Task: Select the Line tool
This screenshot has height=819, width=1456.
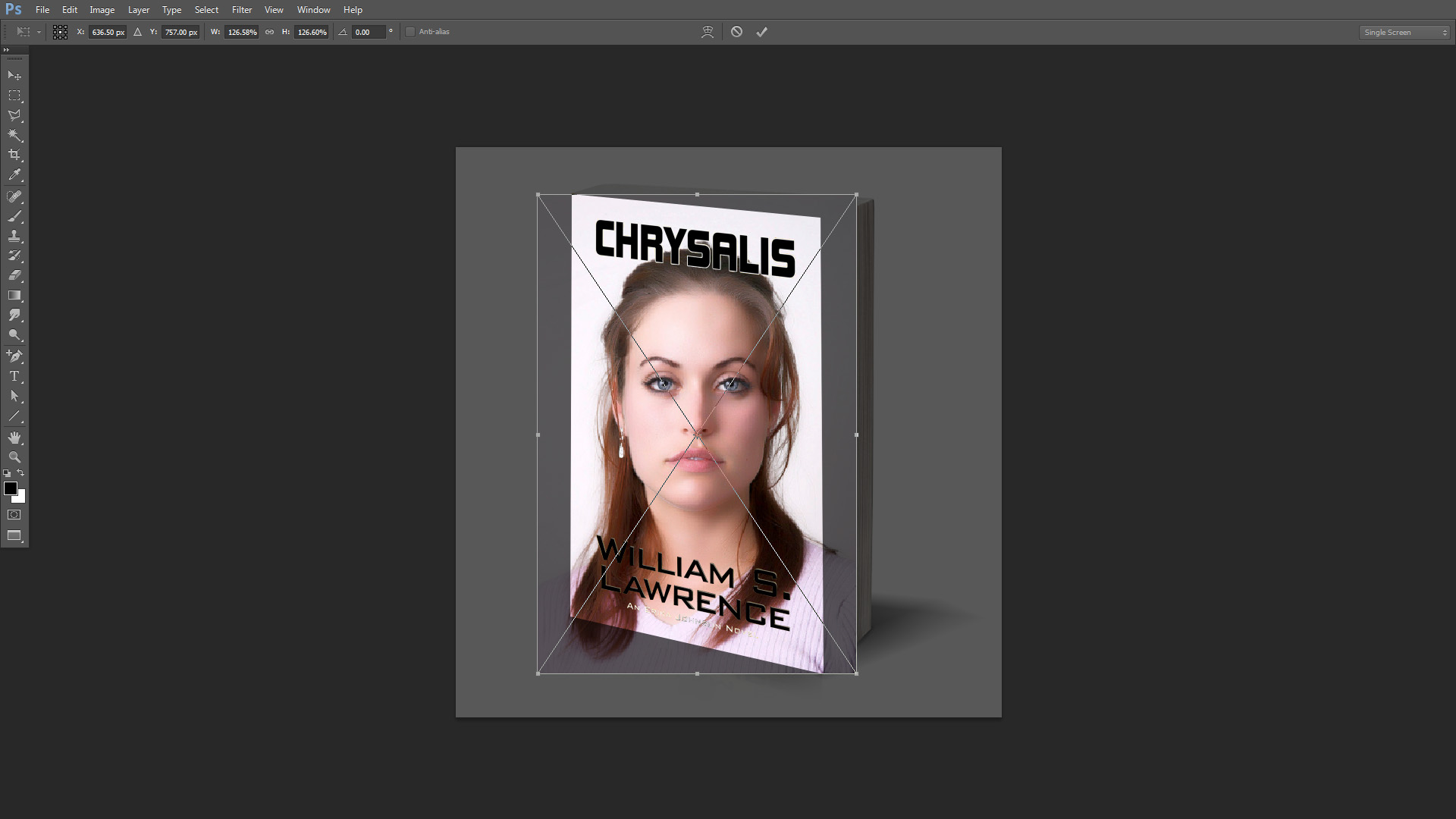Action: (14, 416)
